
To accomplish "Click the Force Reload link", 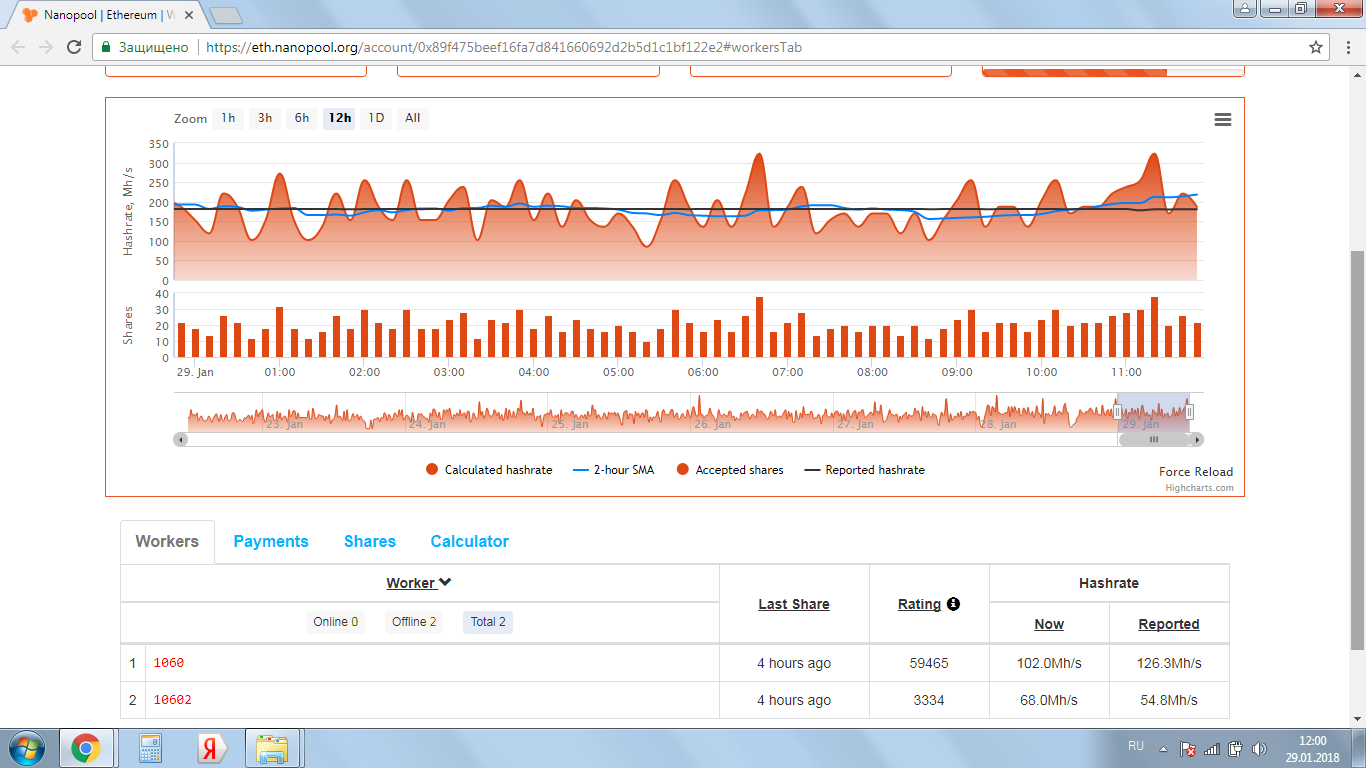I will tap(1196, 472).
